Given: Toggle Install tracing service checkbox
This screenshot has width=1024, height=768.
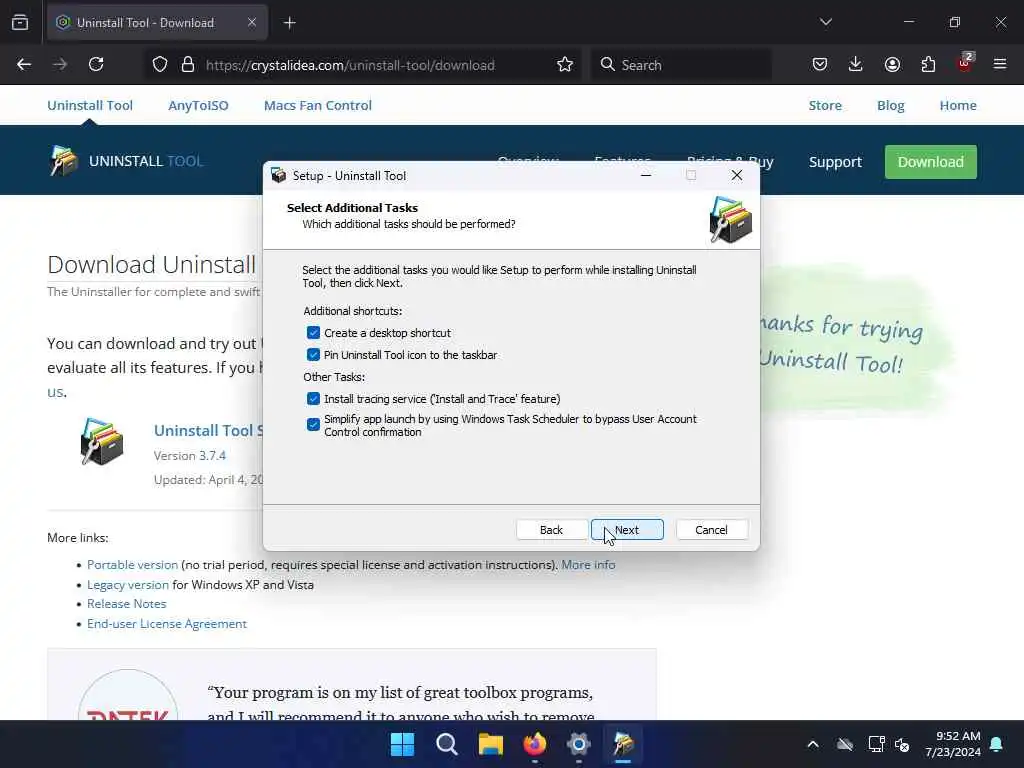Looking at the screenshot, I should [313, 399].
